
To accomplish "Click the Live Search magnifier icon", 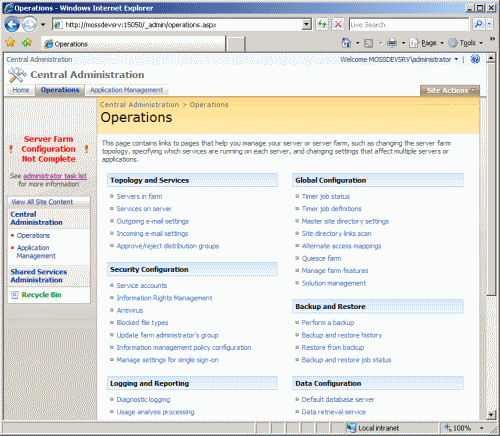I will pos(479,24).
